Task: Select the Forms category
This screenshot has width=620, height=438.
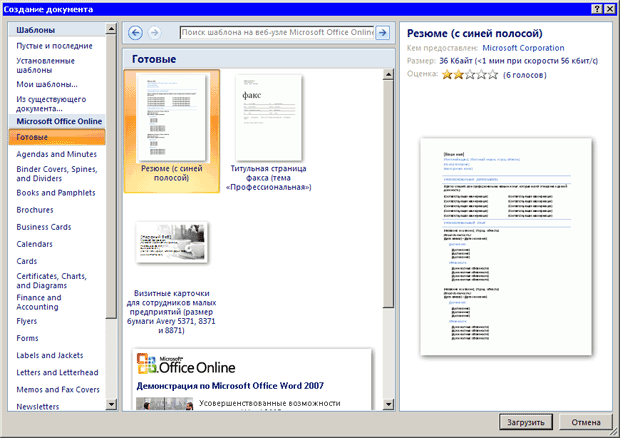Action: (x=27, y=338)
